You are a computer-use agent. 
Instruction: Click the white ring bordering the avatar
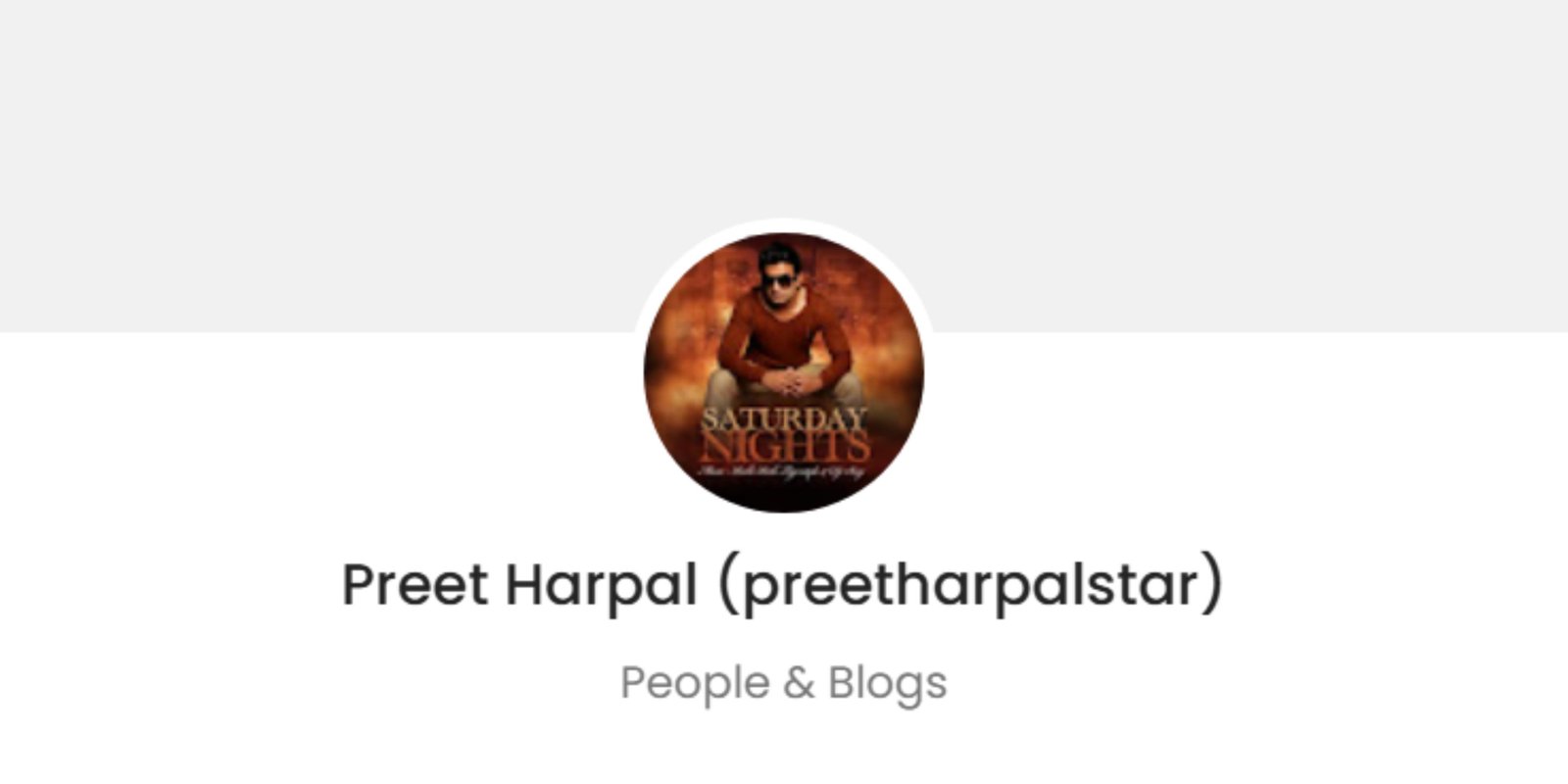784,224
